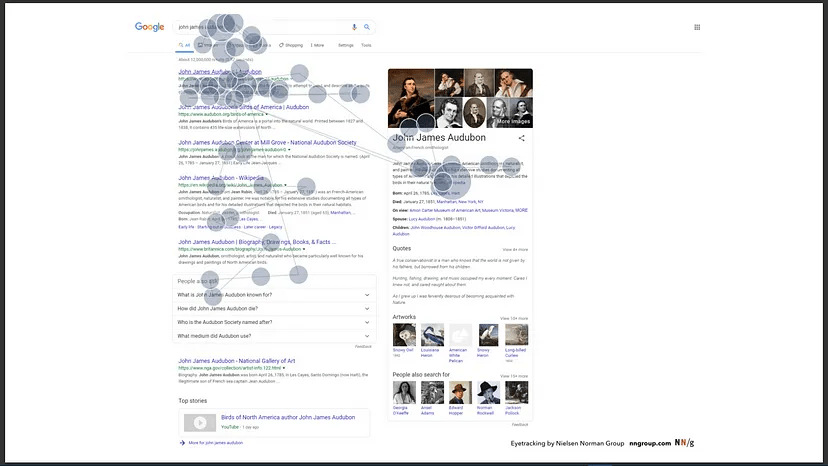The image size is (828, 466).
Task: Click Legacy under the Wikipedia result
Action: pos(276,227)
